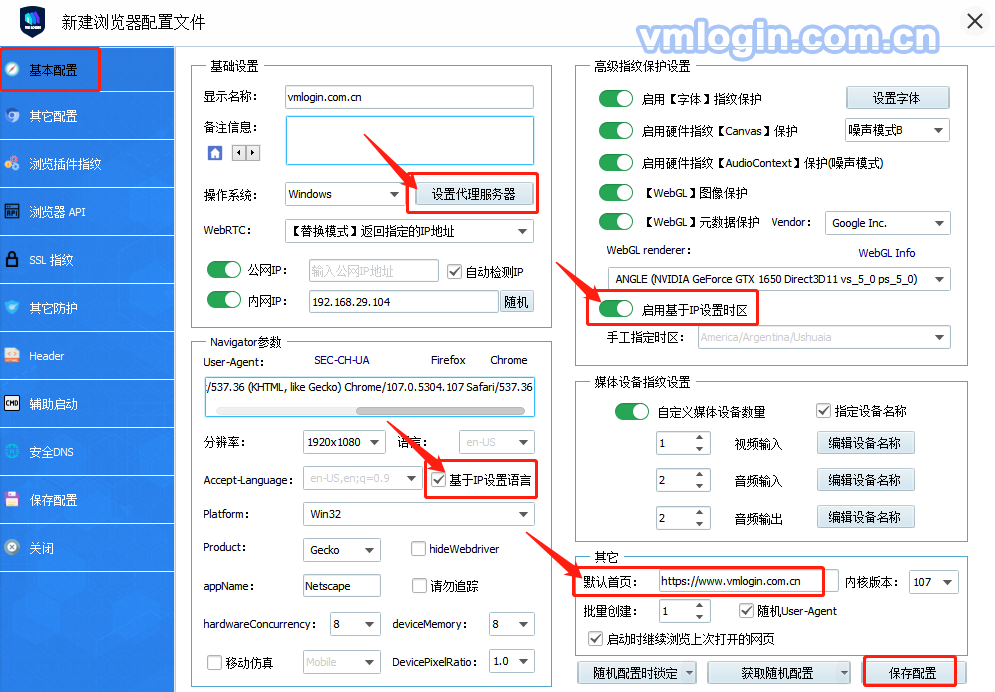
Task: Increase the 批量创建 count
Action: point(699,606)
